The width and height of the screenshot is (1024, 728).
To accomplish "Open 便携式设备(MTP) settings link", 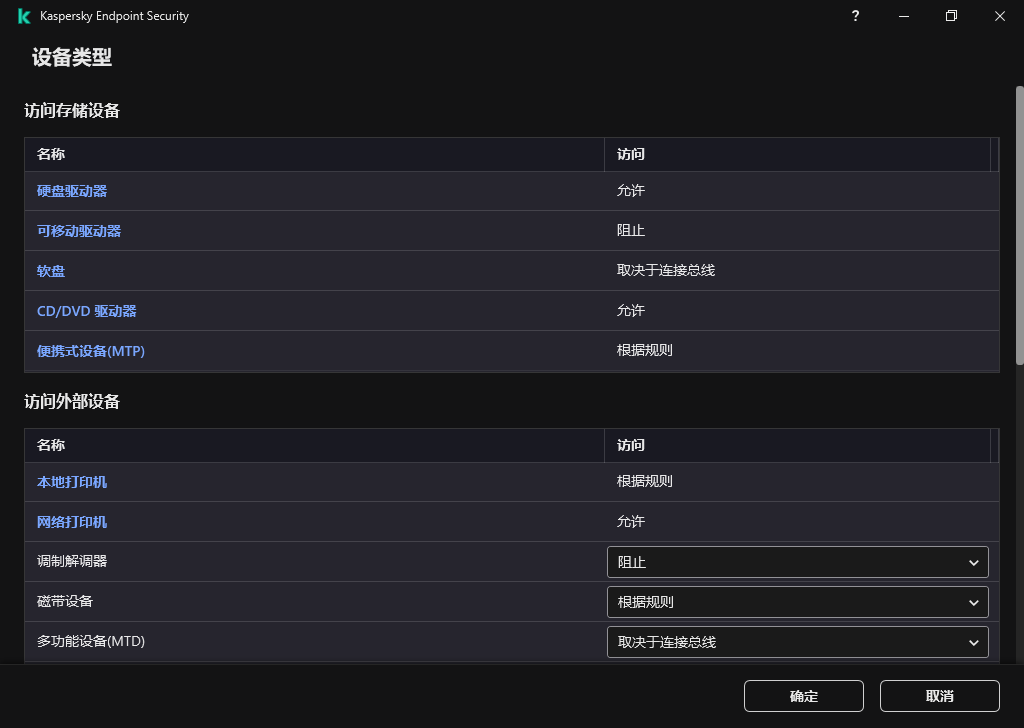I will tap(91, 351).
